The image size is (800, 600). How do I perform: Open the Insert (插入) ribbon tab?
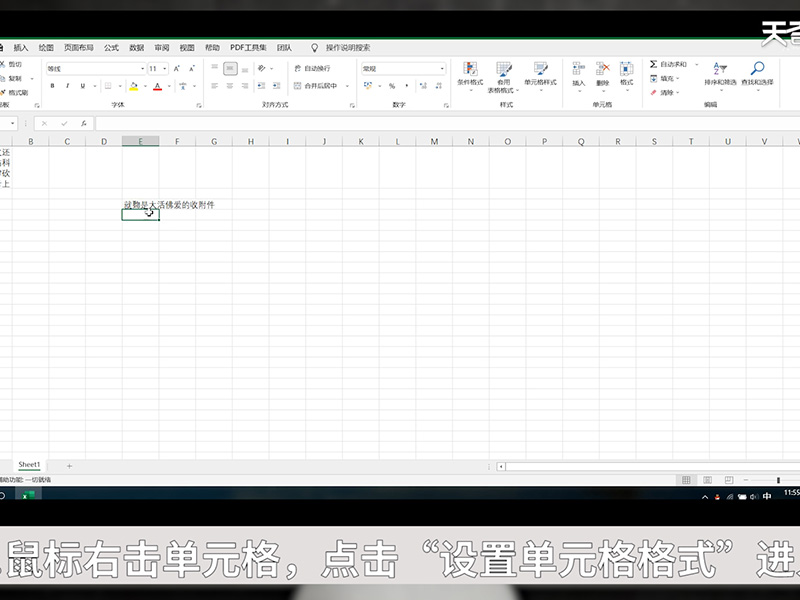tap(21, 47)
